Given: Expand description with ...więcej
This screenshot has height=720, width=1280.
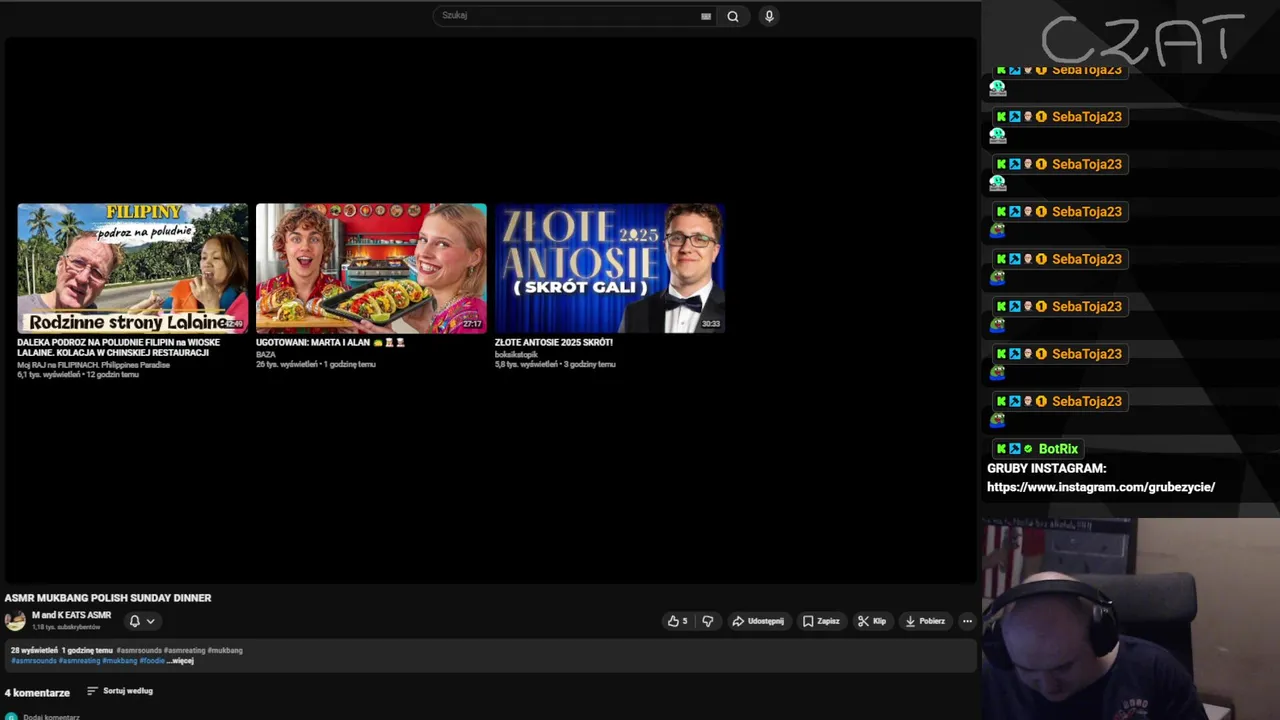Looking at the screenshot, I should click(x=180, y=661).
